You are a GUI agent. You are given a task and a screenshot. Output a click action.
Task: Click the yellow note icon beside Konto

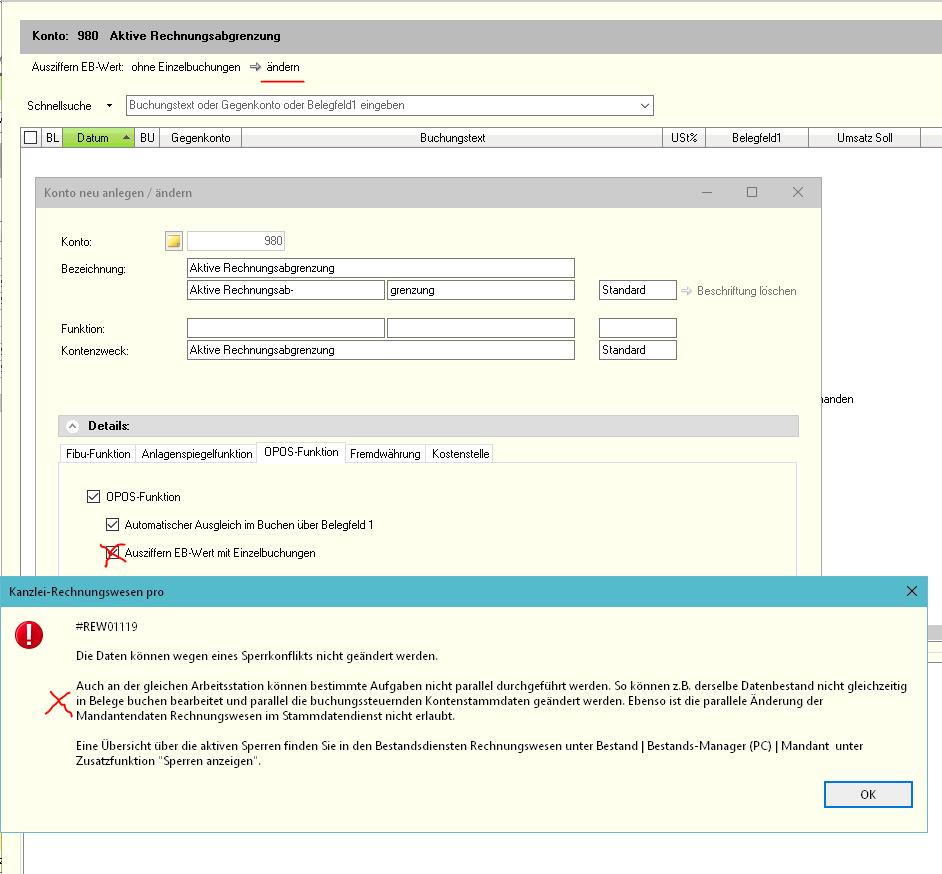pyautogui.click(x=174, y=241)
